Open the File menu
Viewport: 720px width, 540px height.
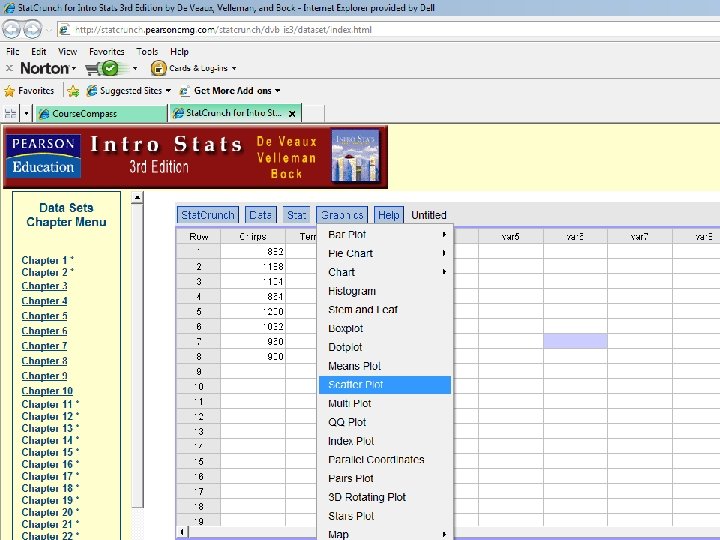pos(12,51)
